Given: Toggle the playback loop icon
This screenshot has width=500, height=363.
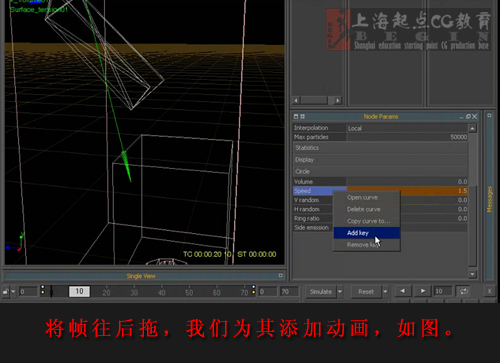Looking at the screenshot, I should [464, 291].
